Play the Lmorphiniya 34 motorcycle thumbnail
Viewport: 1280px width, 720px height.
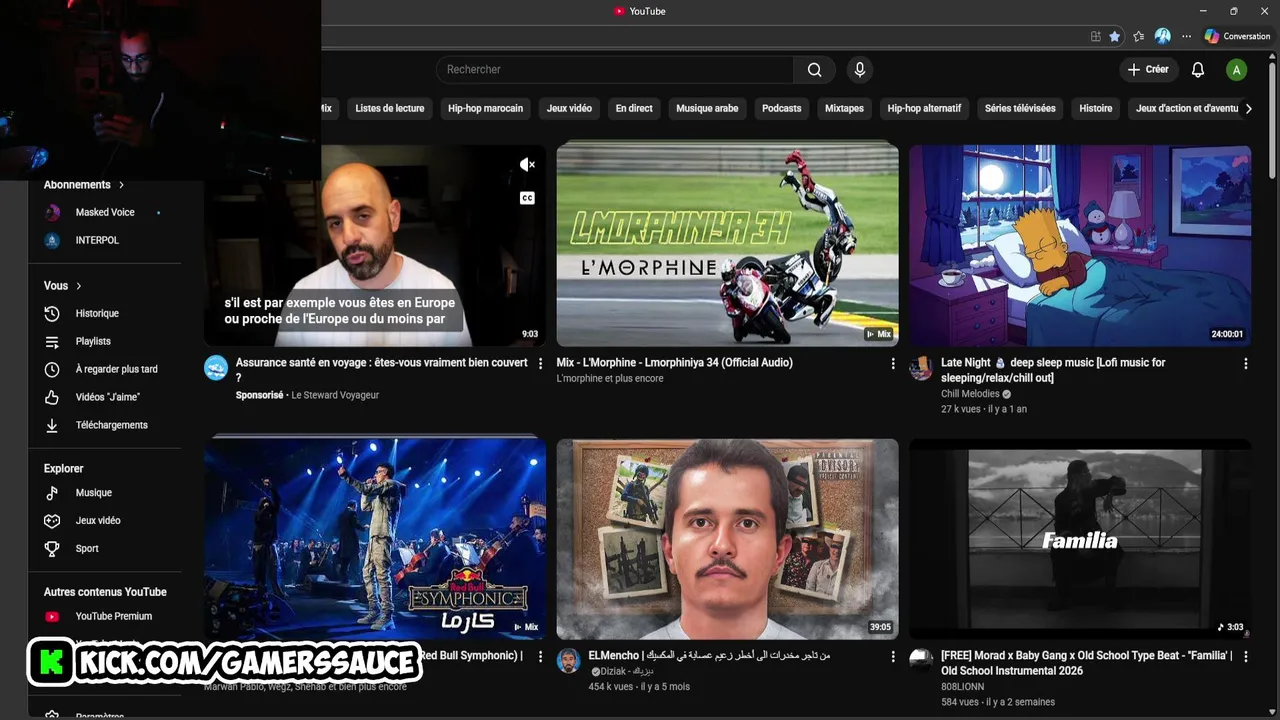(727, 246)
